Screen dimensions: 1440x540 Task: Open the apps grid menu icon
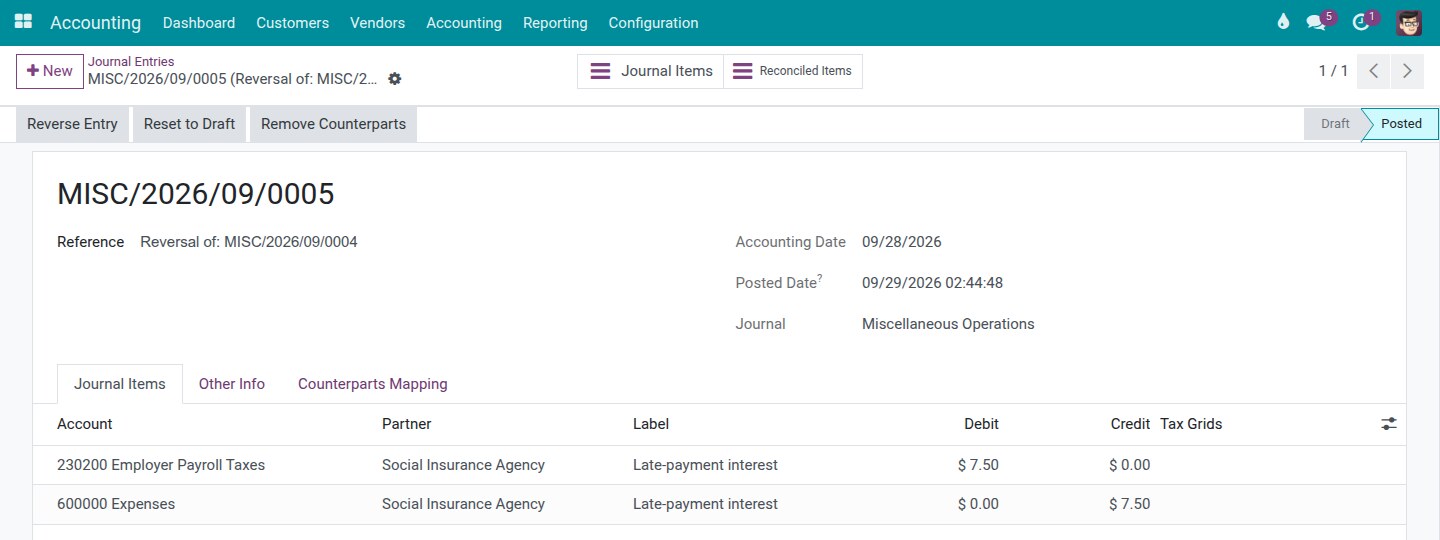(23, 22)
